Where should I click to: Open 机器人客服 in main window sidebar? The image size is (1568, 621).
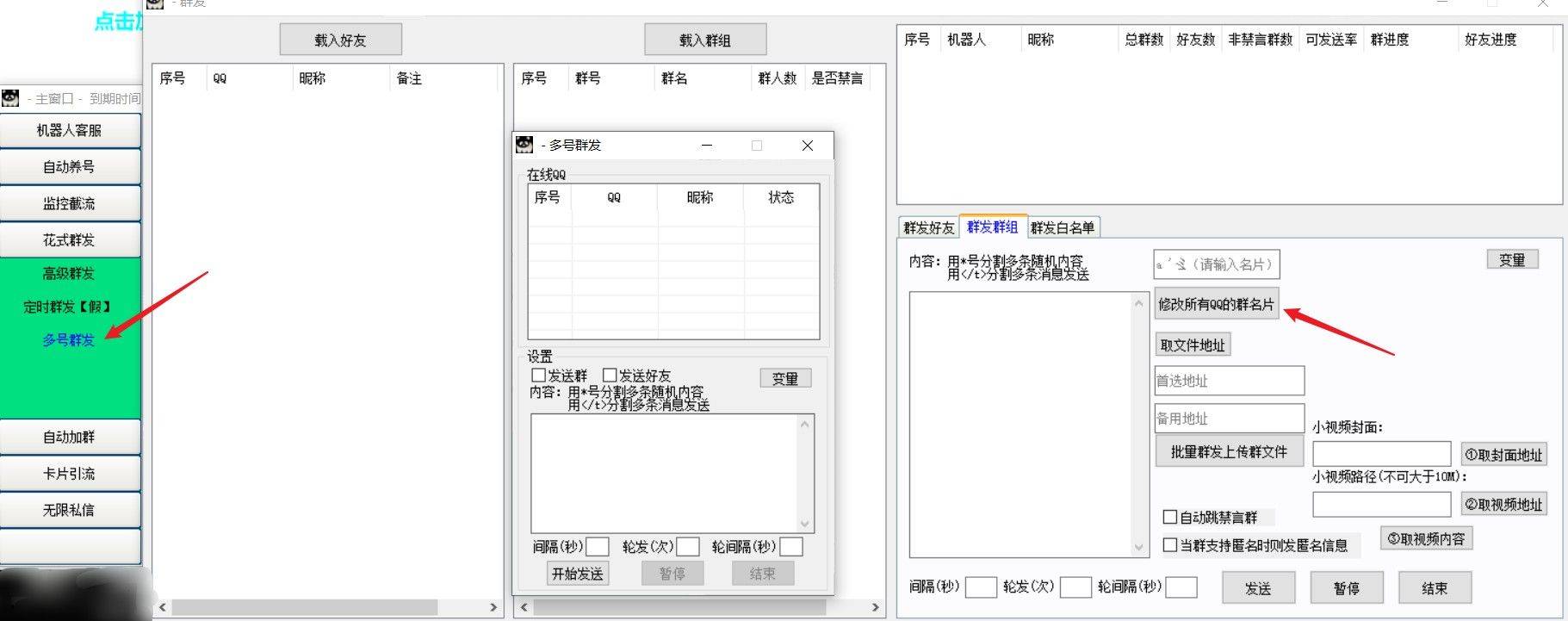tap(70, 130)
